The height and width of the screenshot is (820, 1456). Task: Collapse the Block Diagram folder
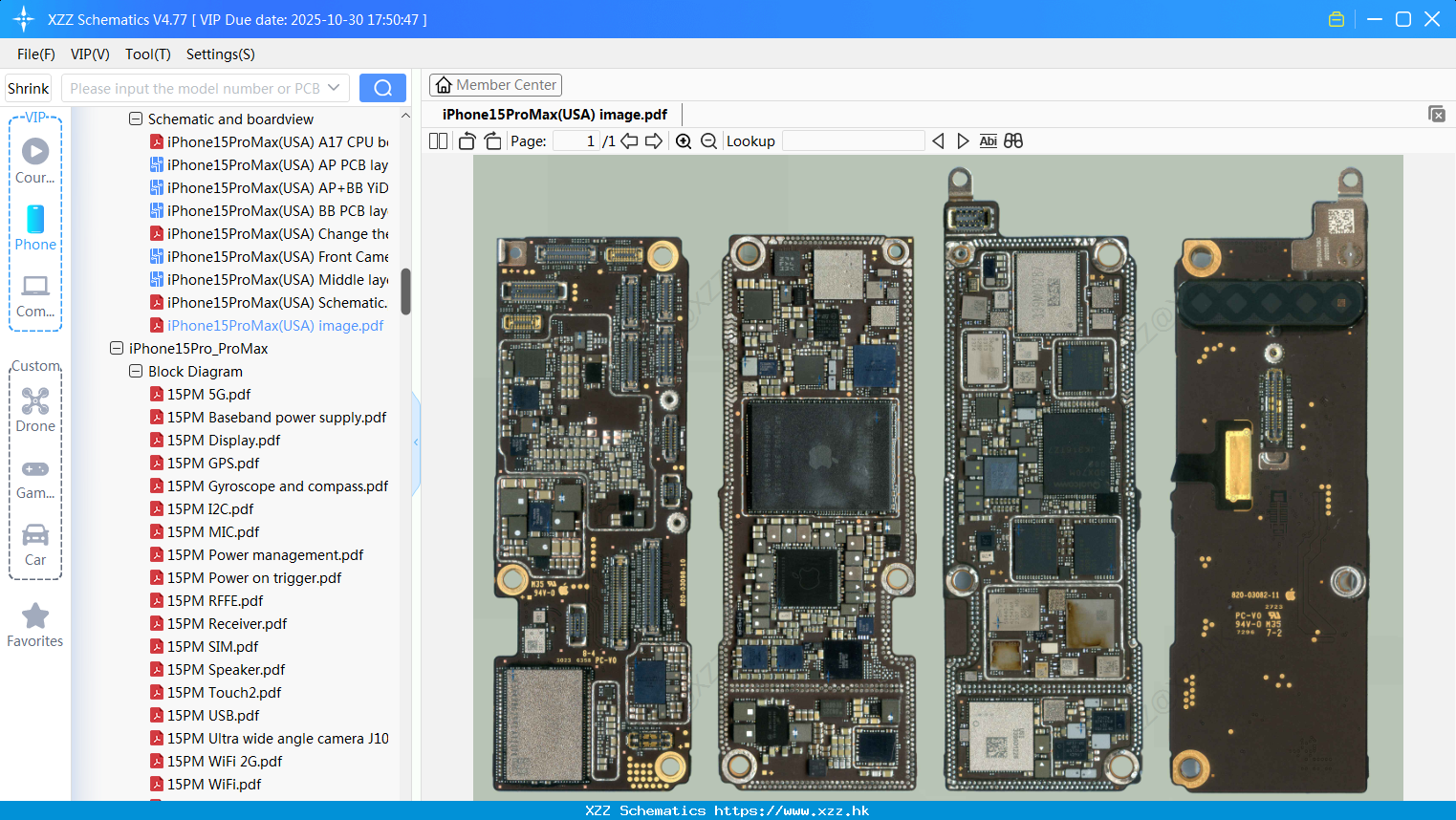(x=136, y=371)
